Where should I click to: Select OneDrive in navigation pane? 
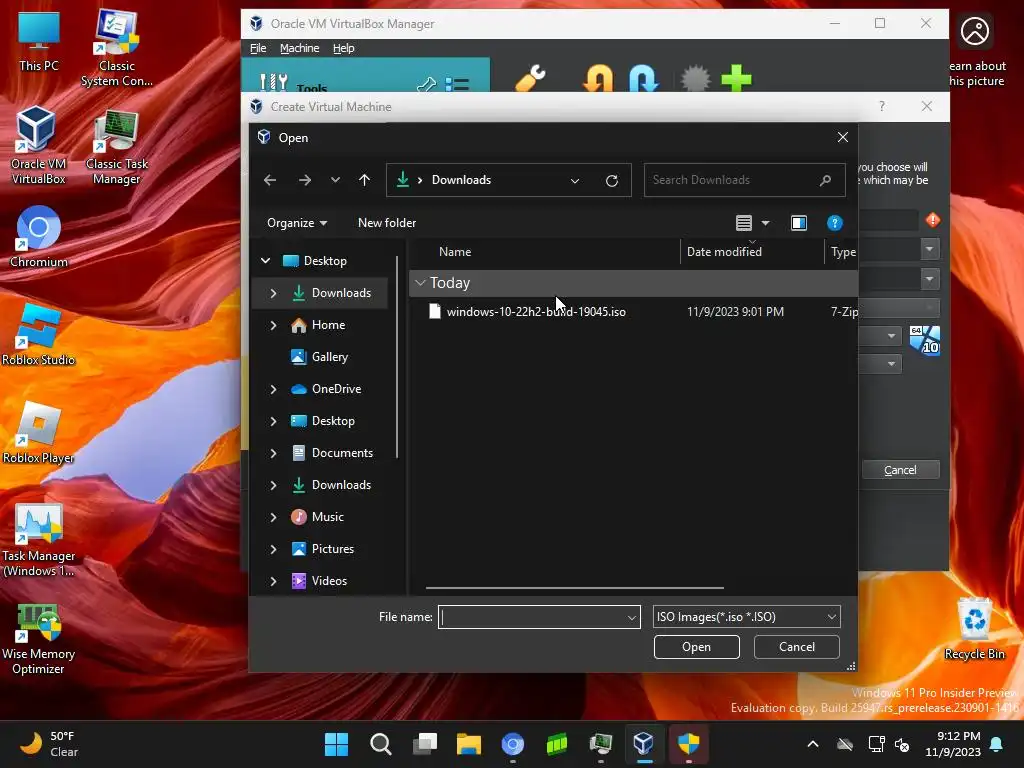click(336, 389)
